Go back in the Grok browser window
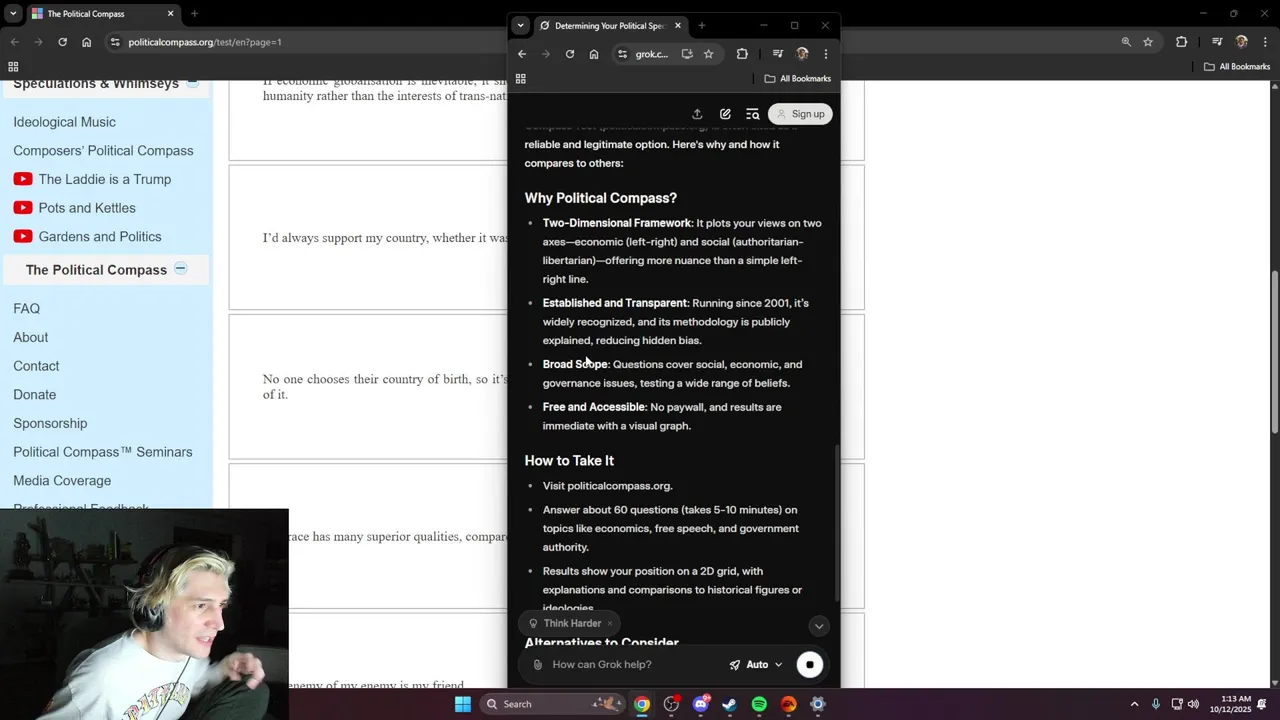The image size is (1280, 720). click(x=522, y=54)
